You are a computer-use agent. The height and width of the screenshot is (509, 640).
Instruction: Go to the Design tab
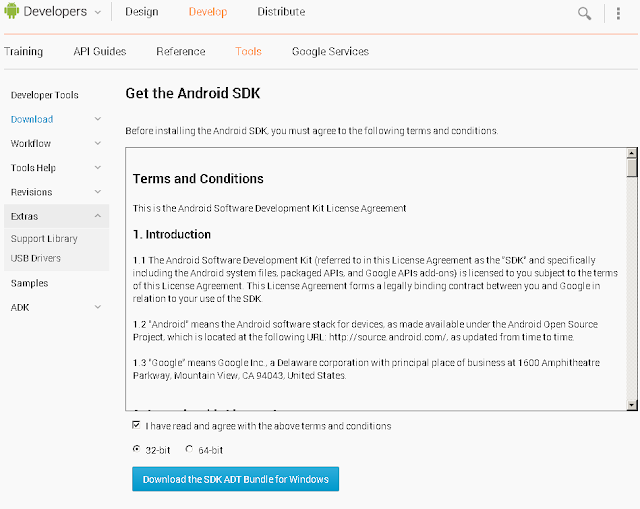tap(142, 12)
